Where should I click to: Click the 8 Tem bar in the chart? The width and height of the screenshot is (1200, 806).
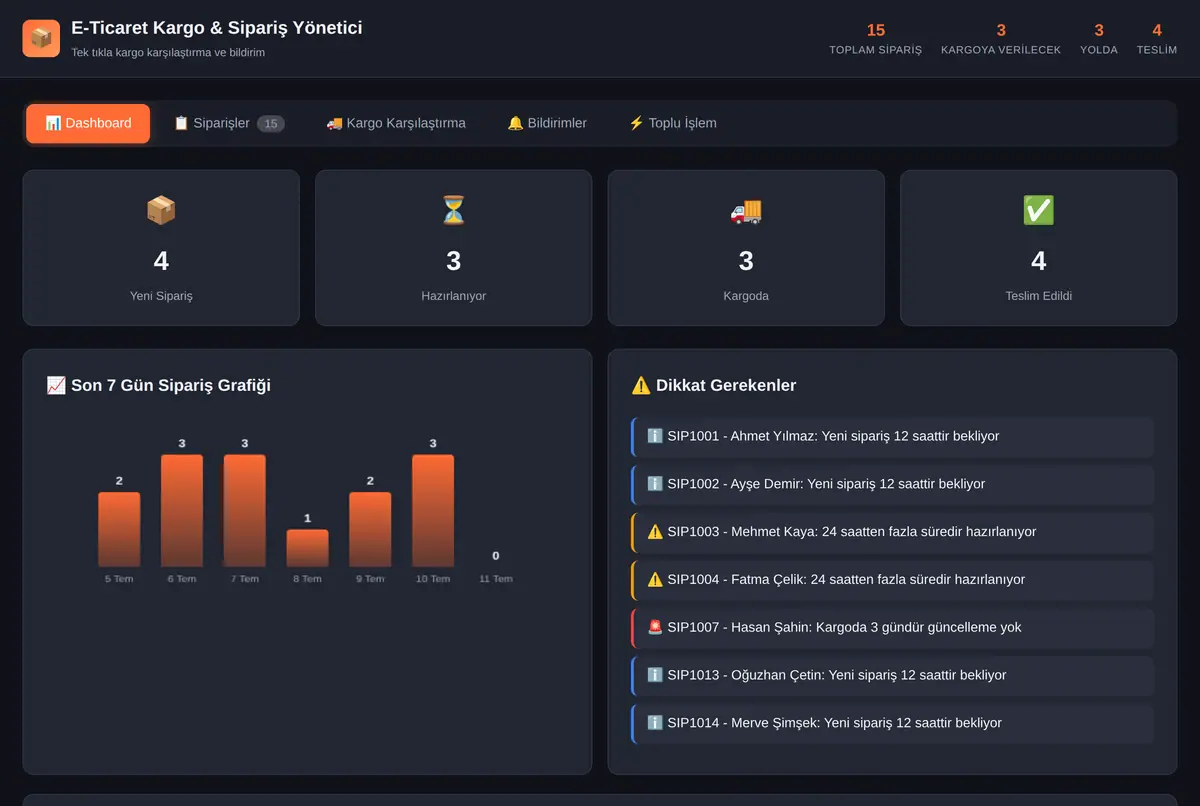coord(308,548)
